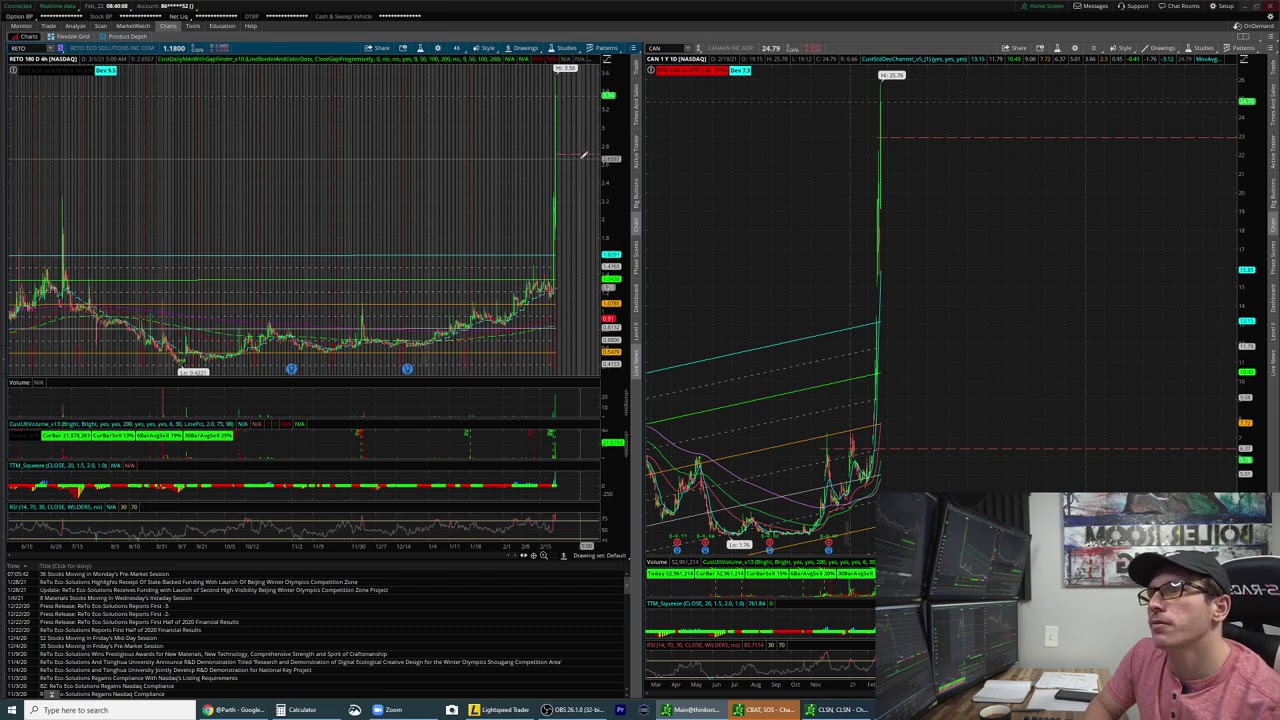Open Setup menu
The width and height of the screenshot is (1280, 720).
1221,6
